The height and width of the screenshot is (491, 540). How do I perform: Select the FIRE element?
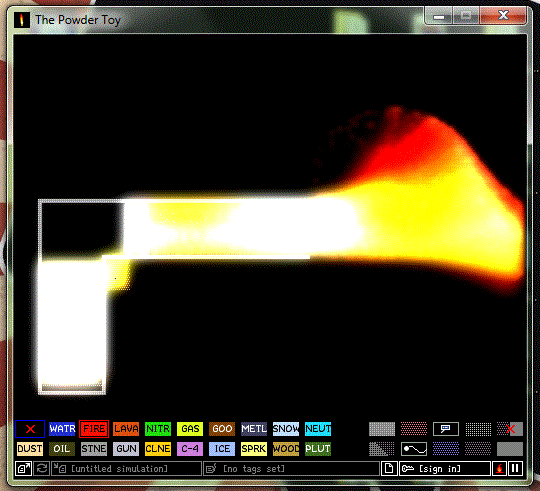[x=94, y=429]
